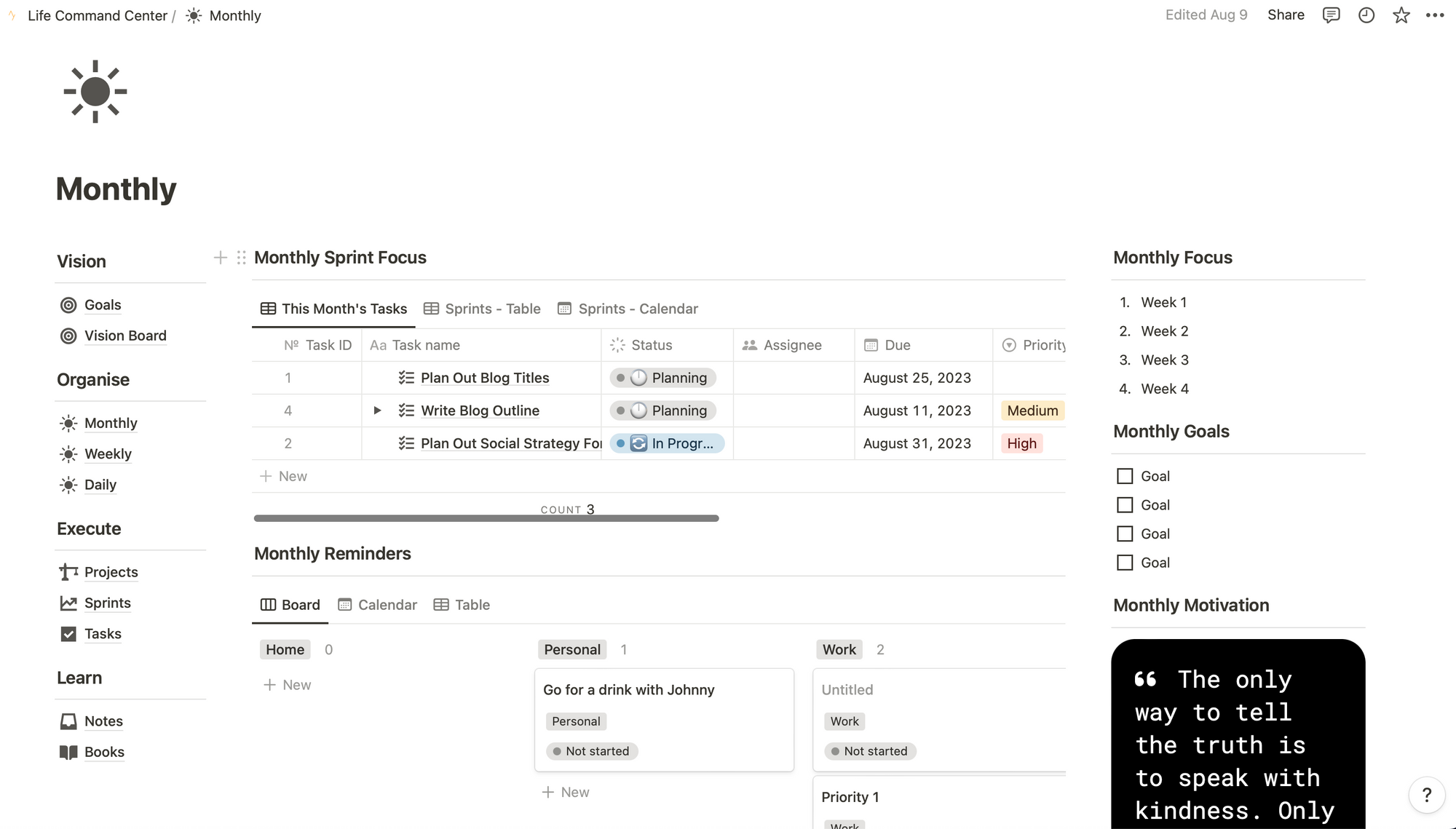Click the Weekly sun icon under Organise
The height and width of the screenshot is (829, 1456).
68,453
